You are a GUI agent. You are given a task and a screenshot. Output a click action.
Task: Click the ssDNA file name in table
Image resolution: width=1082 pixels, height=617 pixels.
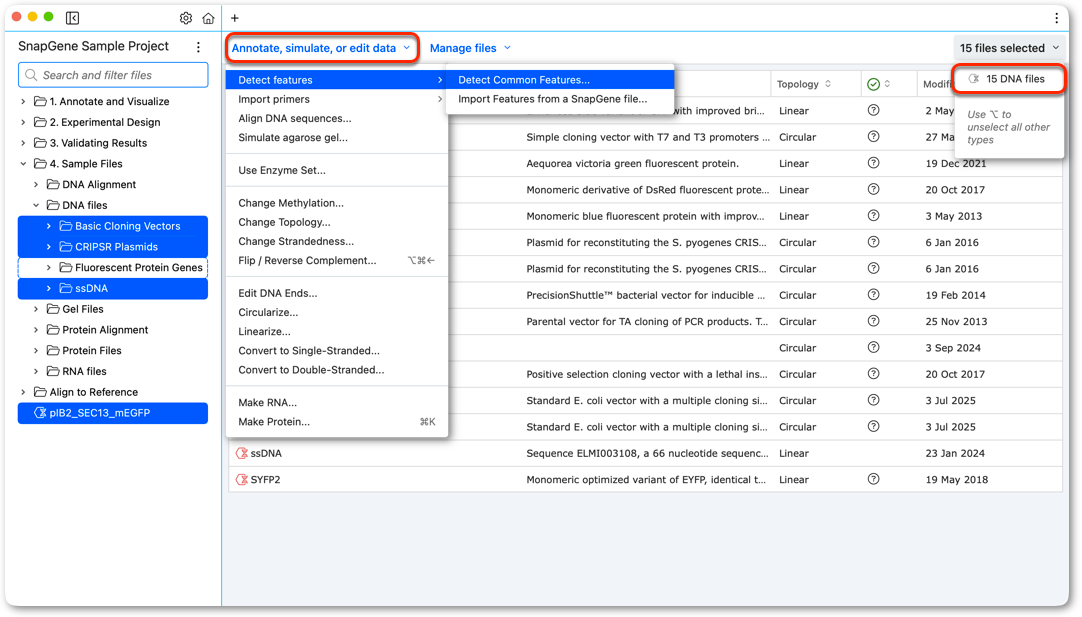click(x=266, y=453)
